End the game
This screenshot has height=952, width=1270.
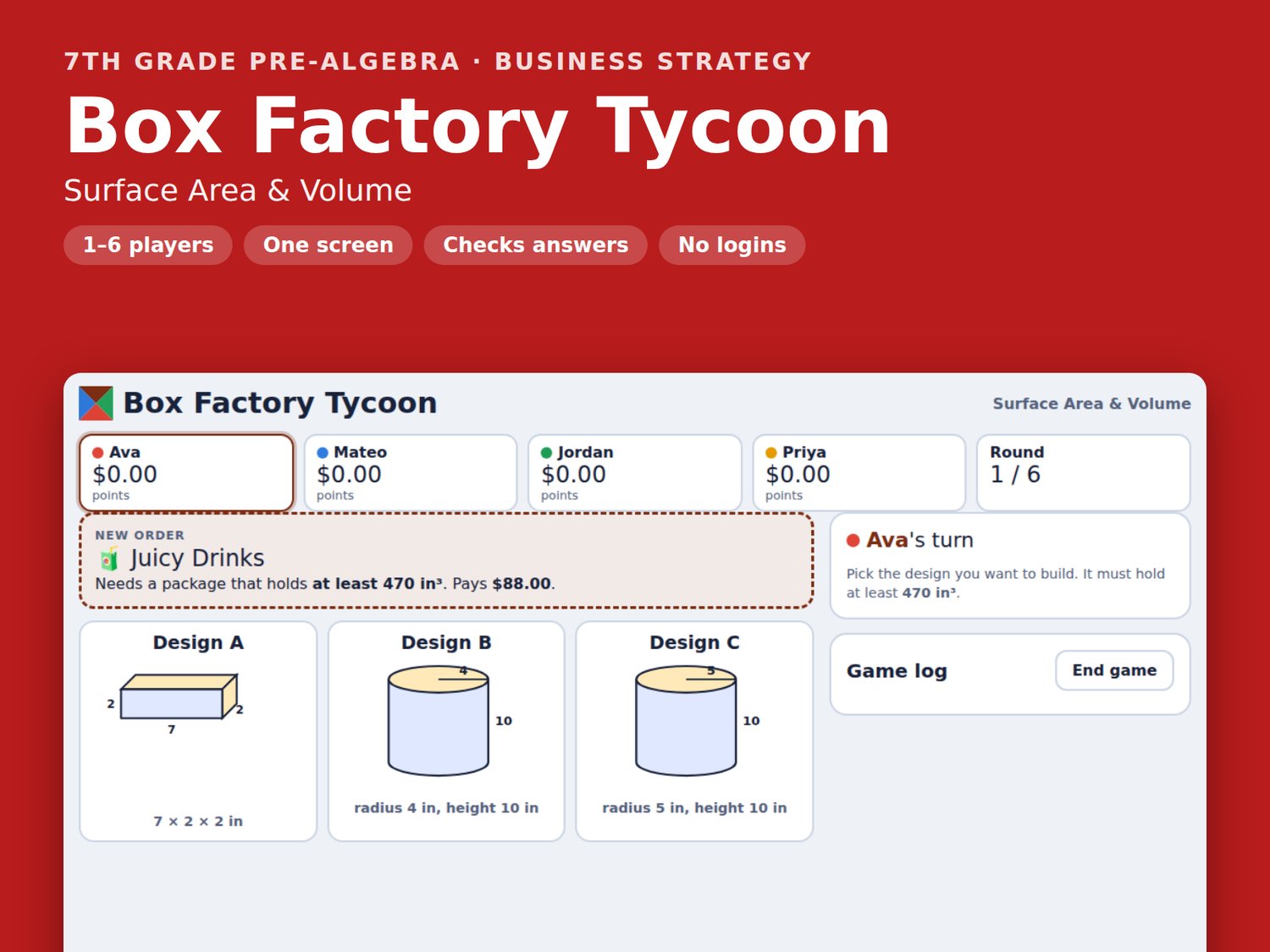tap(1114, 670)
